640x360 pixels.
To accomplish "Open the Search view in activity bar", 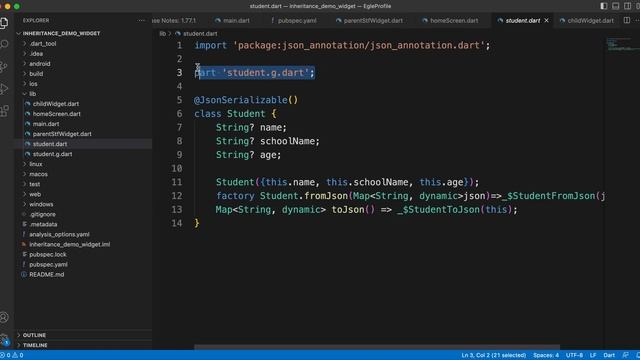I will tap(4, 44).
